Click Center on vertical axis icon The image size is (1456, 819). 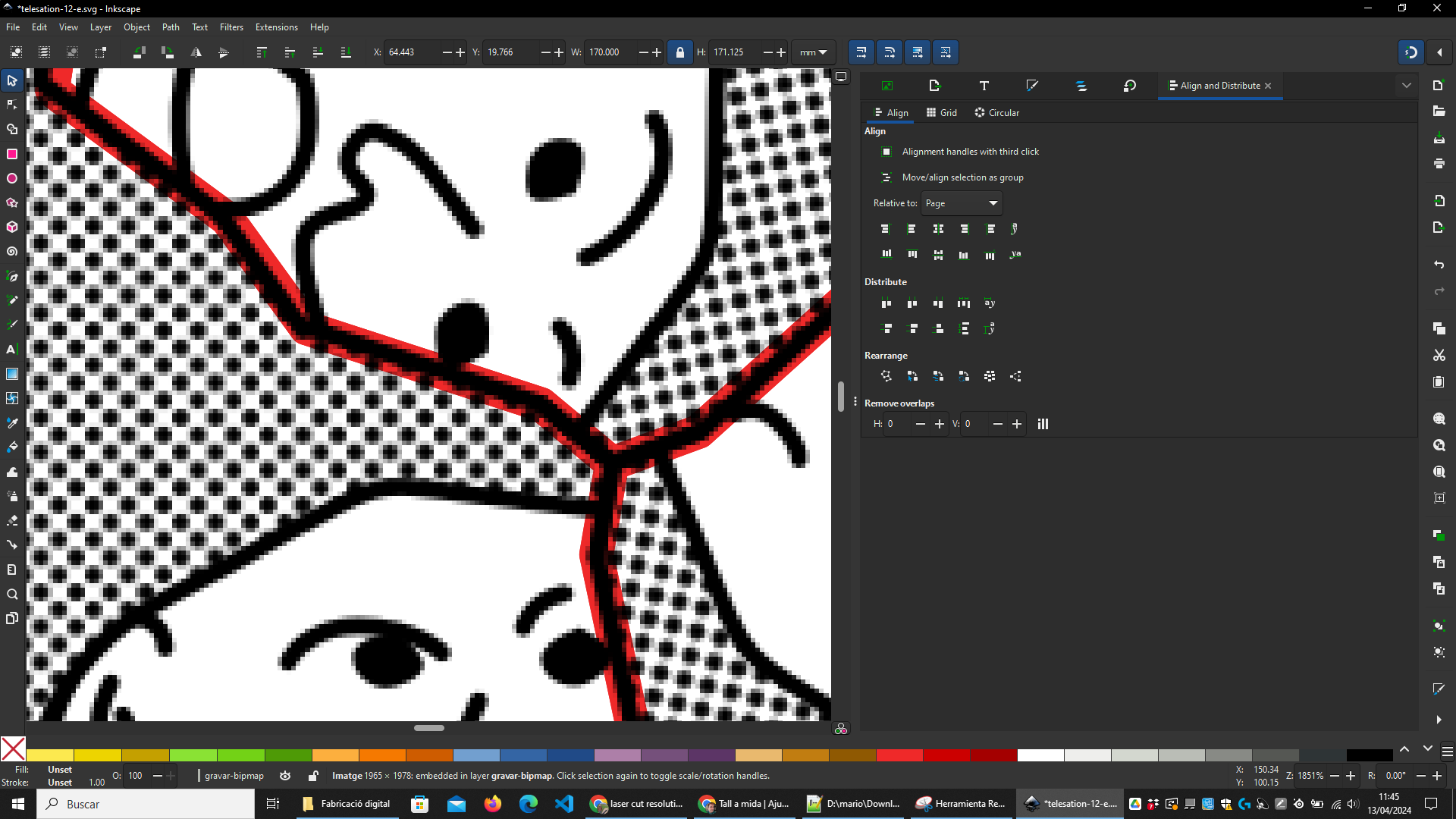[x=938, y=228]
